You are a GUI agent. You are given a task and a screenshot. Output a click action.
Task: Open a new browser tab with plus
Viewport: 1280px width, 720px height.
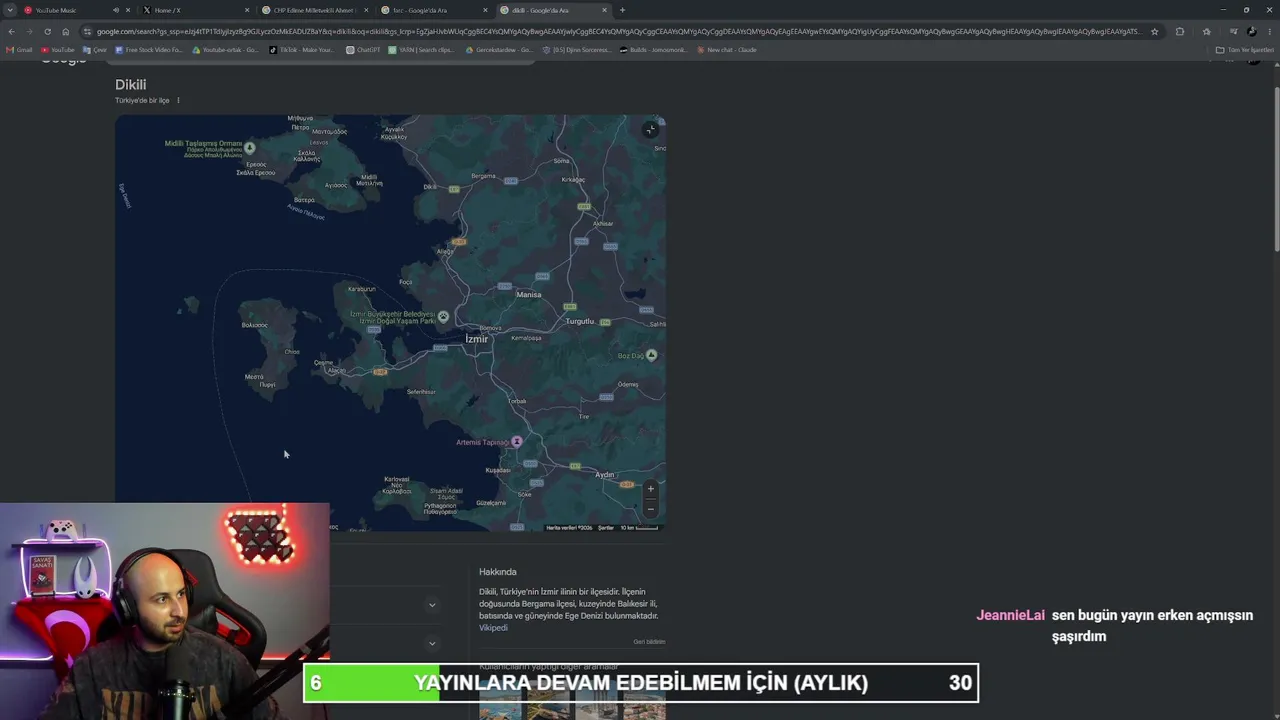[x=622, y=10]
